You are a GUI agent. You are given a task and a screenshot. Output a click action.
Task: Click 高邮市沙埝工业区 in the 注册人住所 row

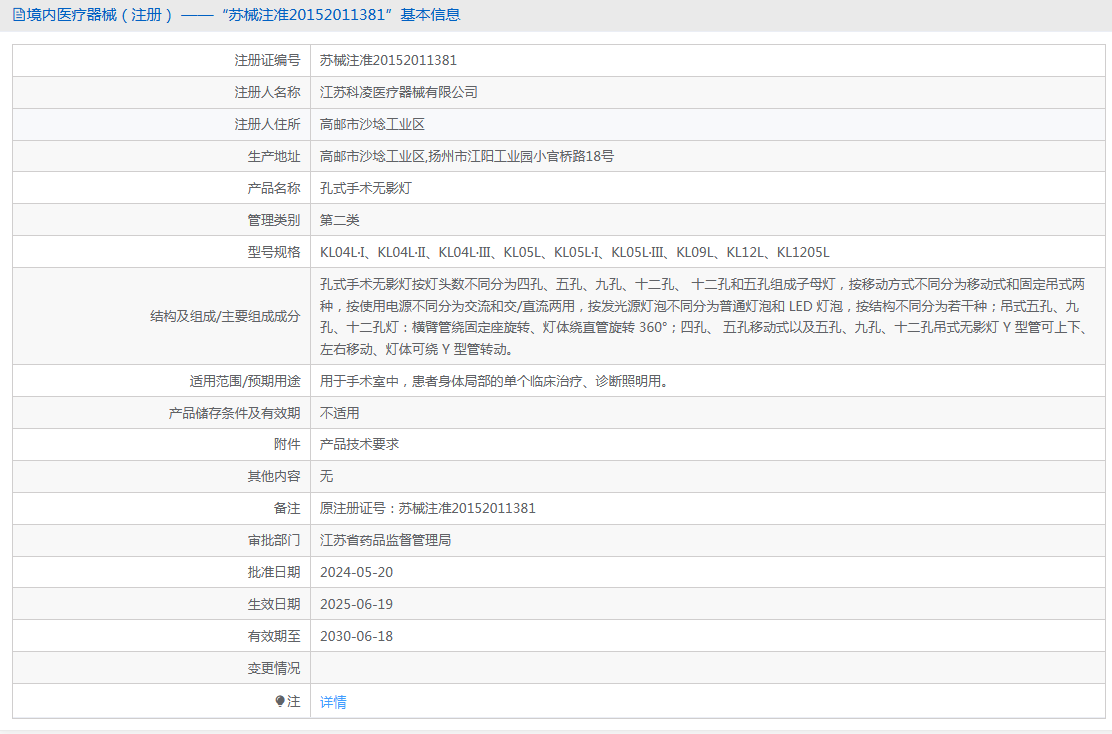point(372,124)
